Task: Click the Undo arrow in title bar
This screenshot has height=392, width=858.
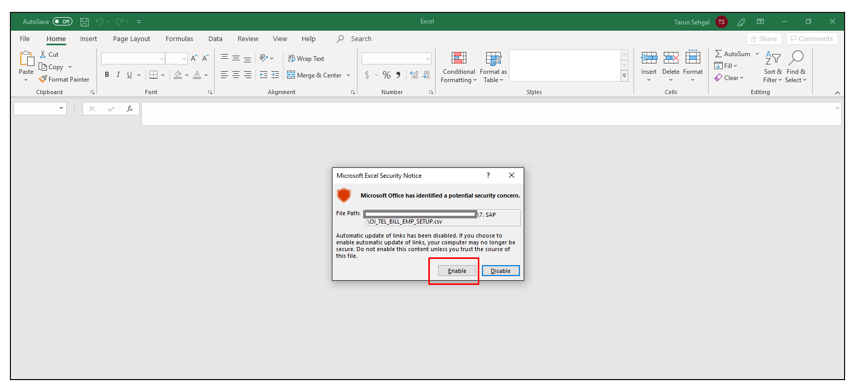Action: [x=100, y=22]
